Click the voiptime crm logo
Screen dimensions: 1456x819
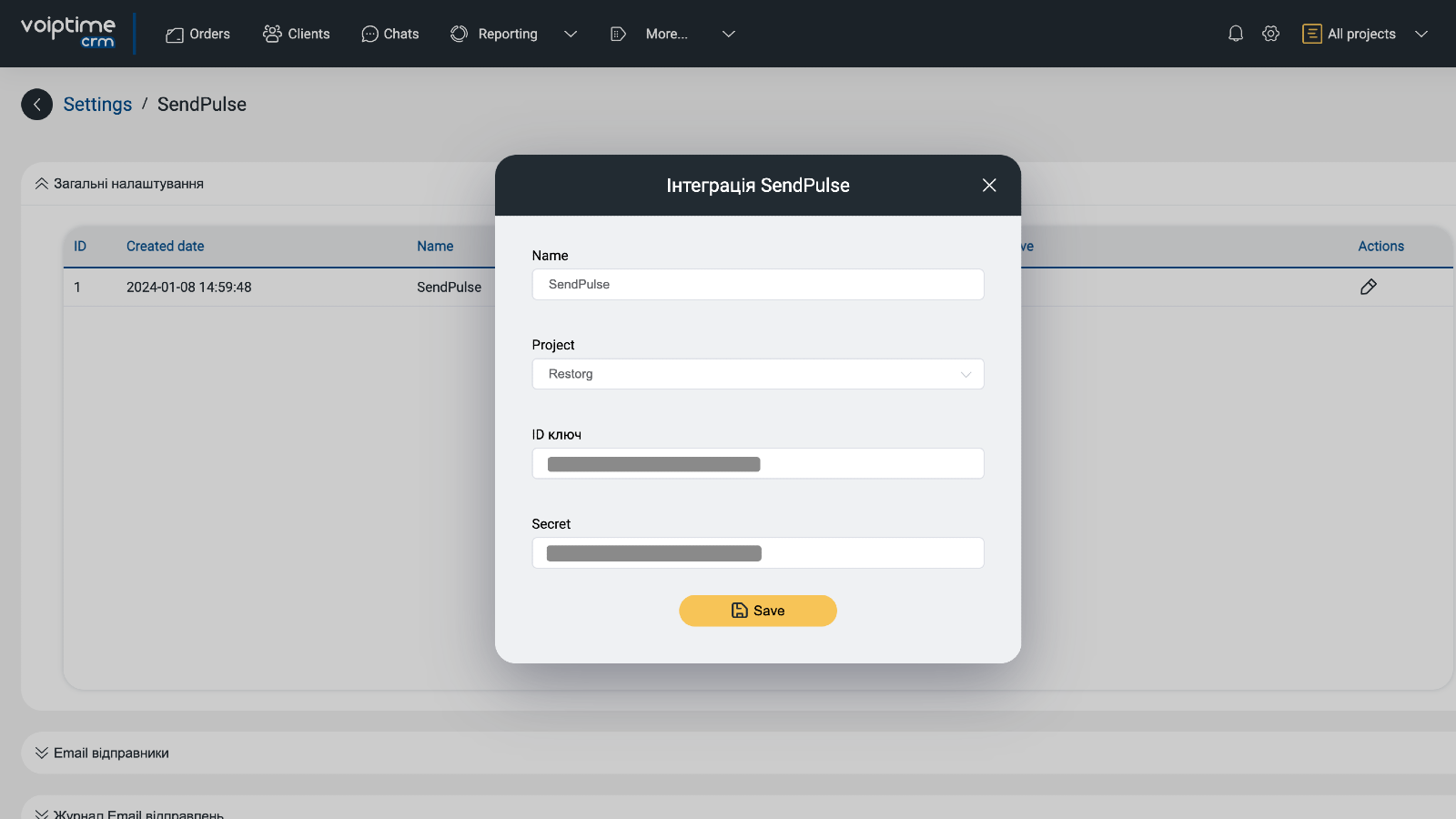click(x=68, y=32)
